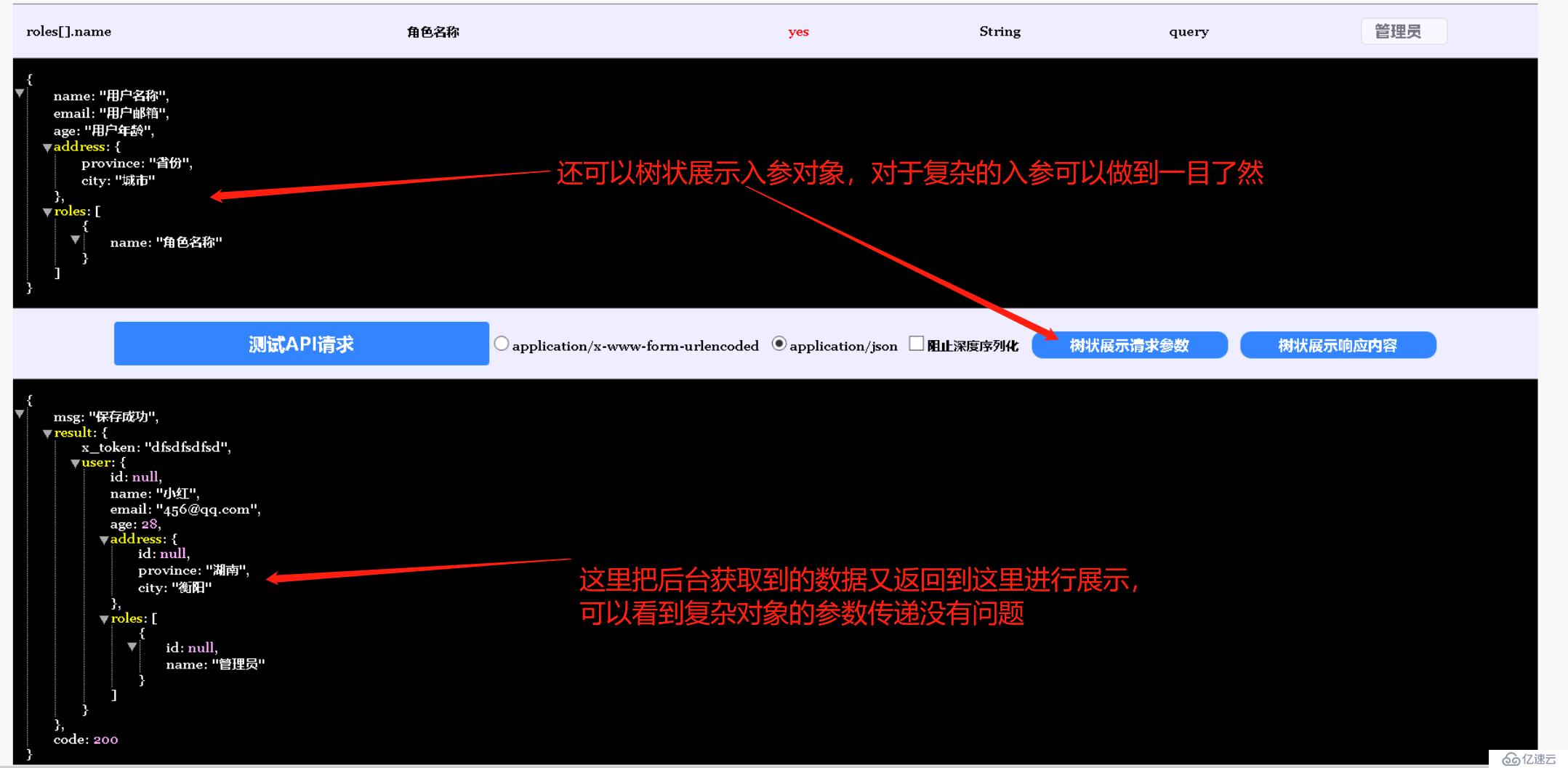The height and width of the screenshot is (768, 1568).
Task: Click the 角色名称 description cell
Action: 433,31
